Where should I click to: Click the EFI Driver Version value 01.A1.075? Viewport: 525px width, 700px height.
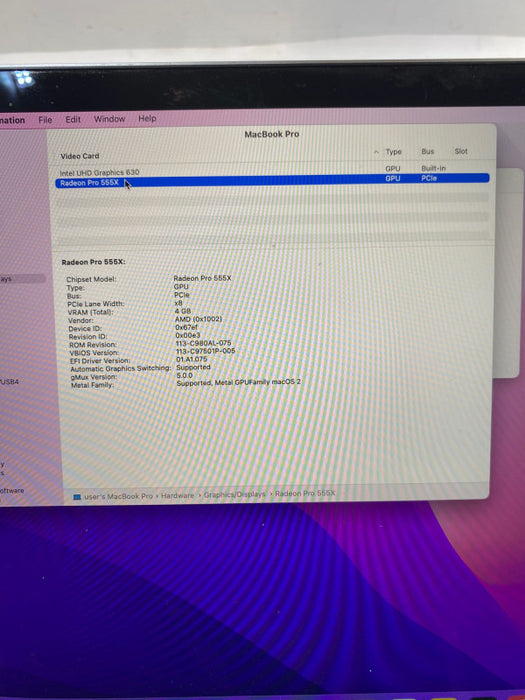coord(192,359)
